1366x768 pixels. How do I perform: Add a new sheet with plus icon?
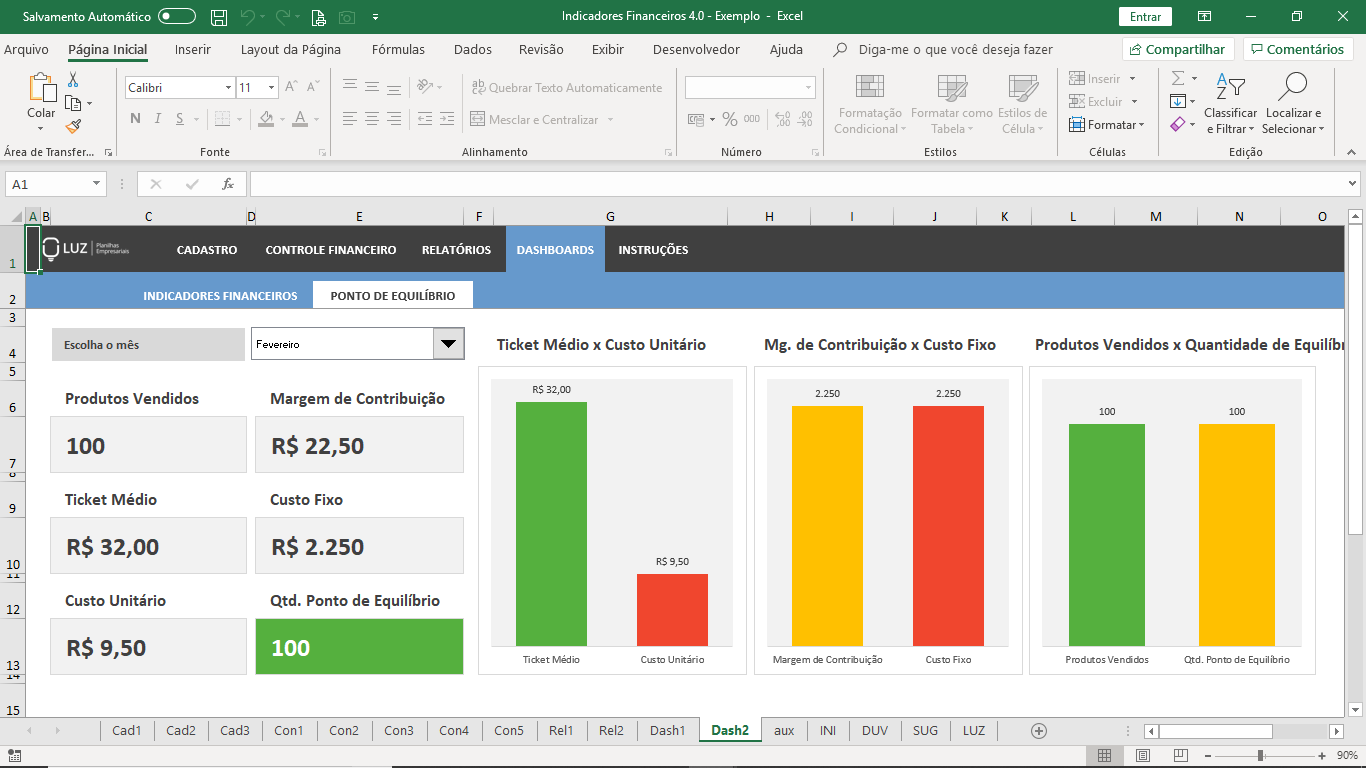point(1039,731)
